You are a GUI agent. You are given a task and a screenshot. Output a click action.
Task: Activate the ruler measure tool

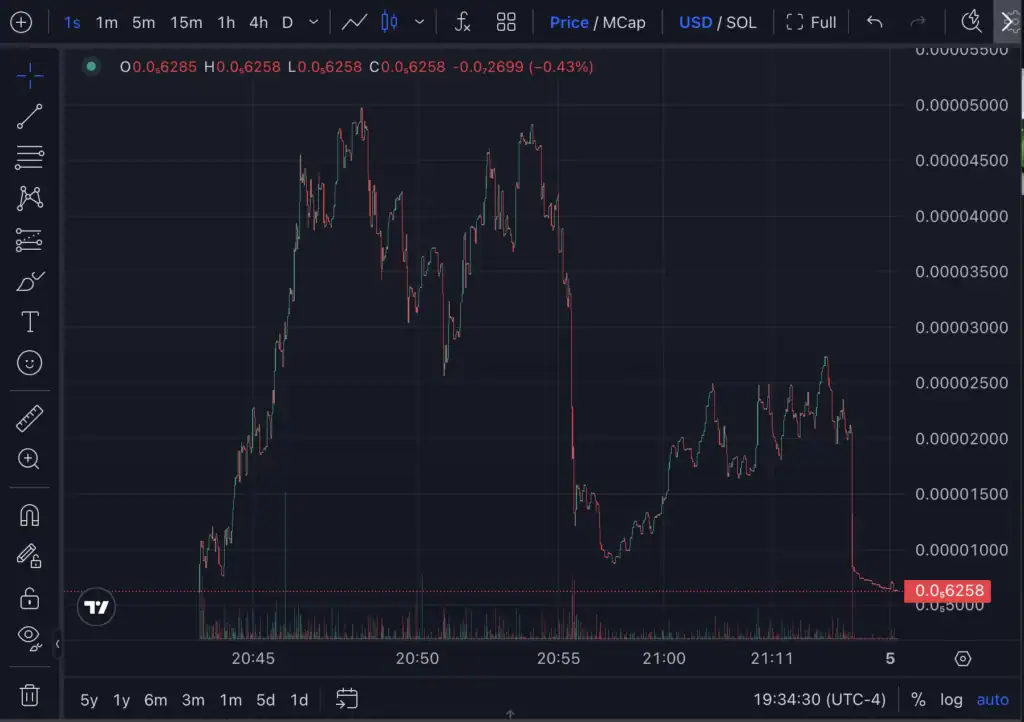30,418
